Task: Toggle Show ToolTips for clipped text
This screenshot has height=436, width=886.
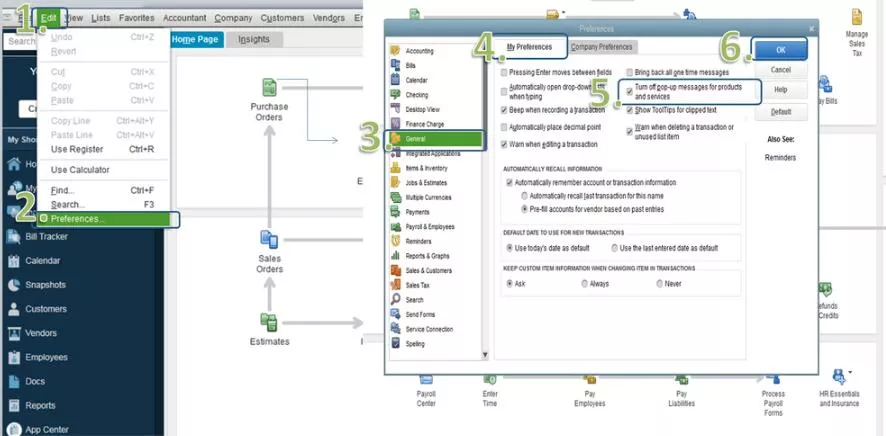Action: point(630,110)
